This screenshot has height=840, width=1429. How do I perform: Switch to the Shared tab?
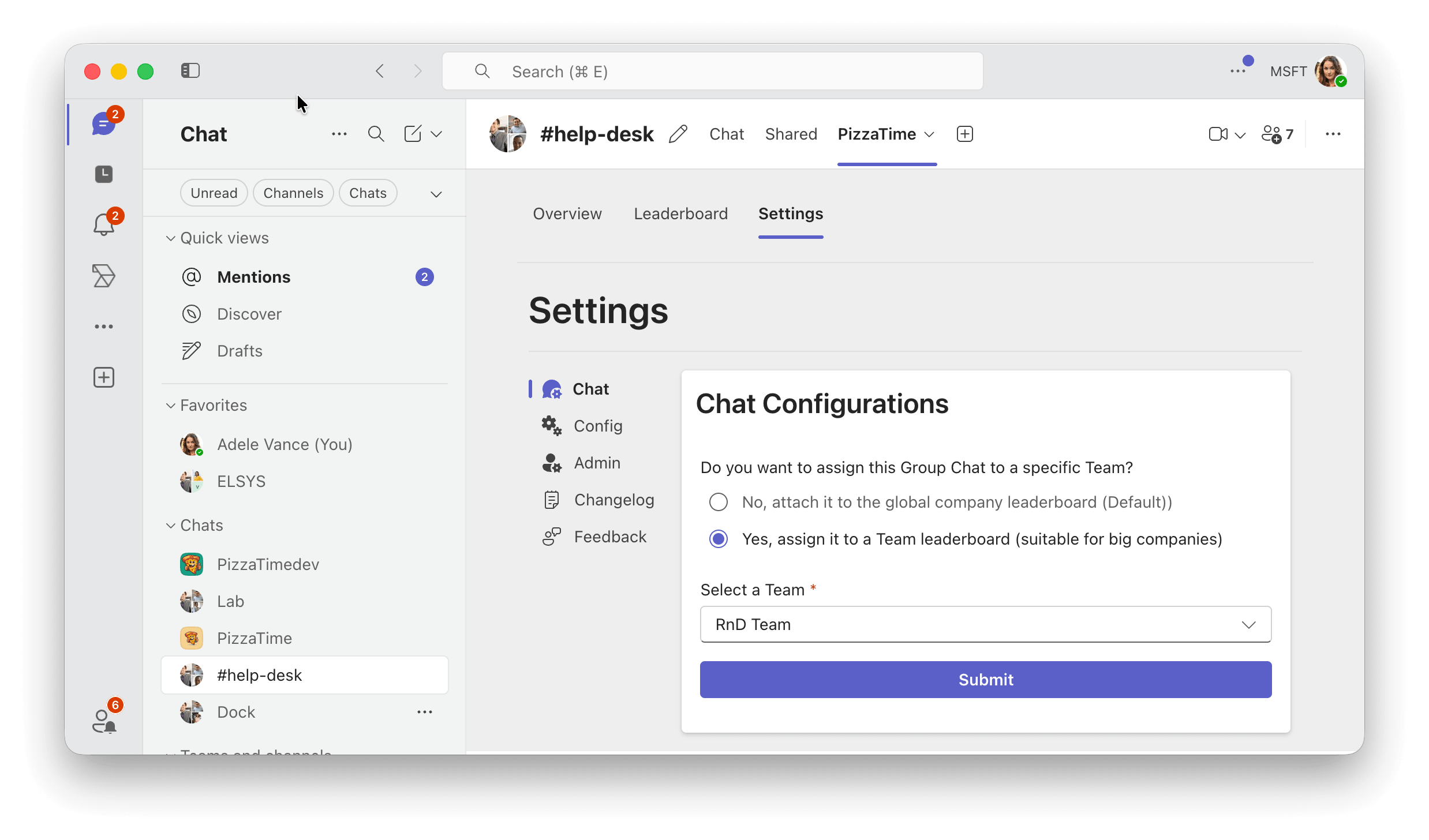(x=791, y=134)
